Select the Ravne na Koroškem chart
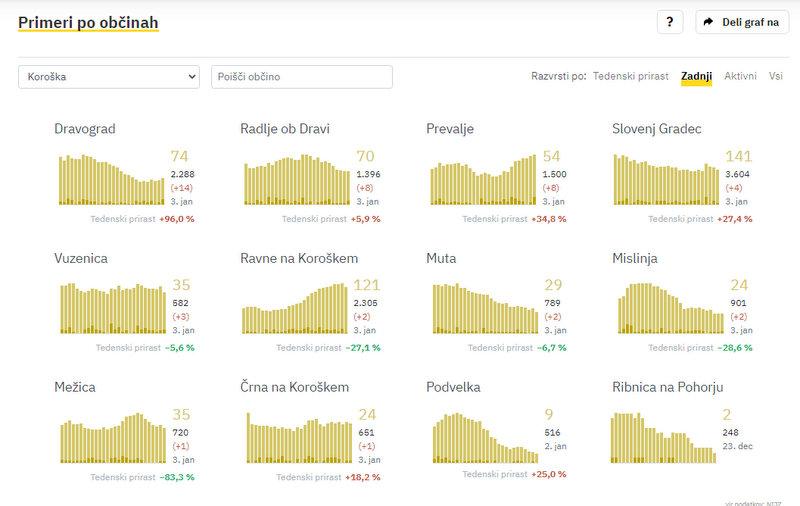 tap(296, 308)
